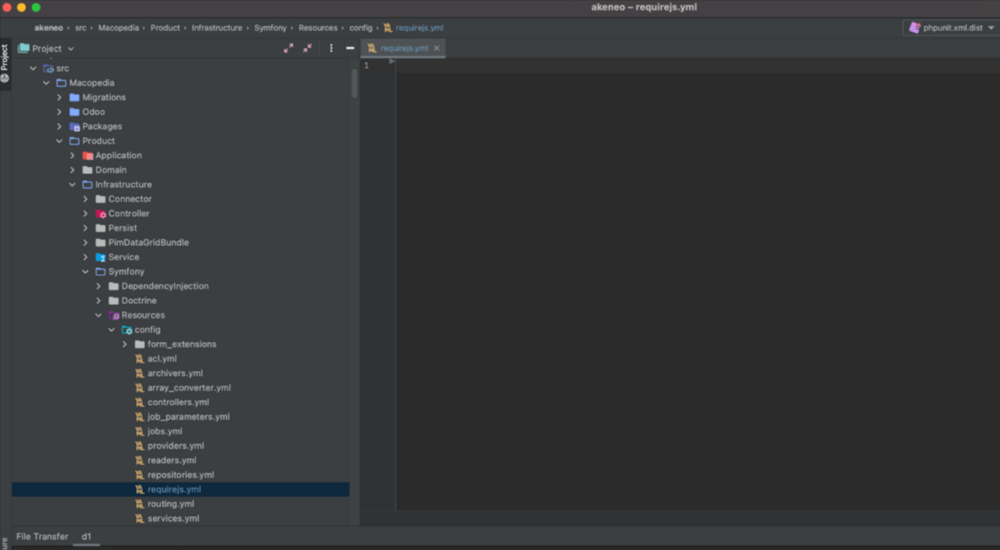Click the Project tree vertical scrollbar

(354, 84)
